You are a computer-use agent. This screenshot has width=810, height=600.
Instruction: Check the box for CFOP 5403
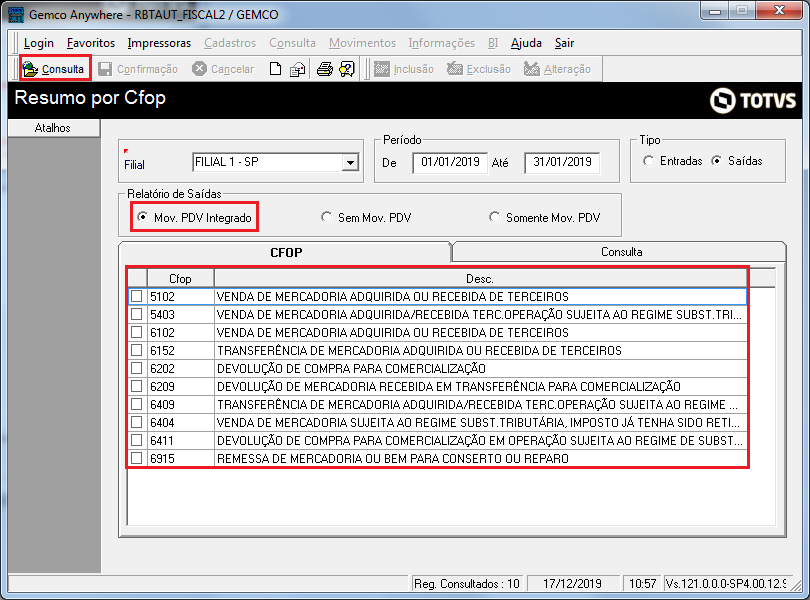137,314
